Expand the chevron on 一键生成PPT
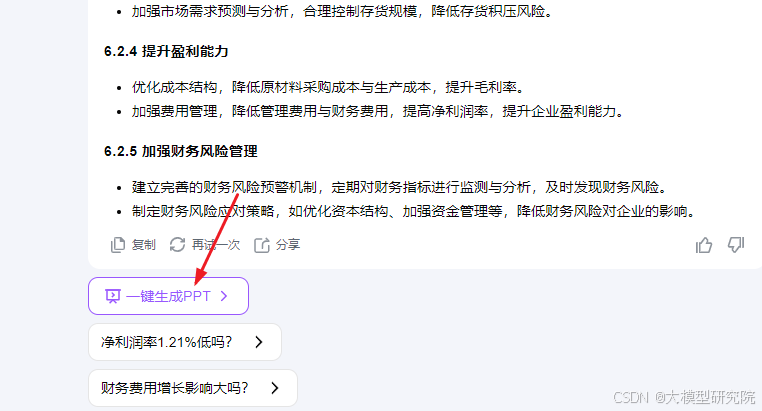The image size is (762, 411). click(224, 296)
